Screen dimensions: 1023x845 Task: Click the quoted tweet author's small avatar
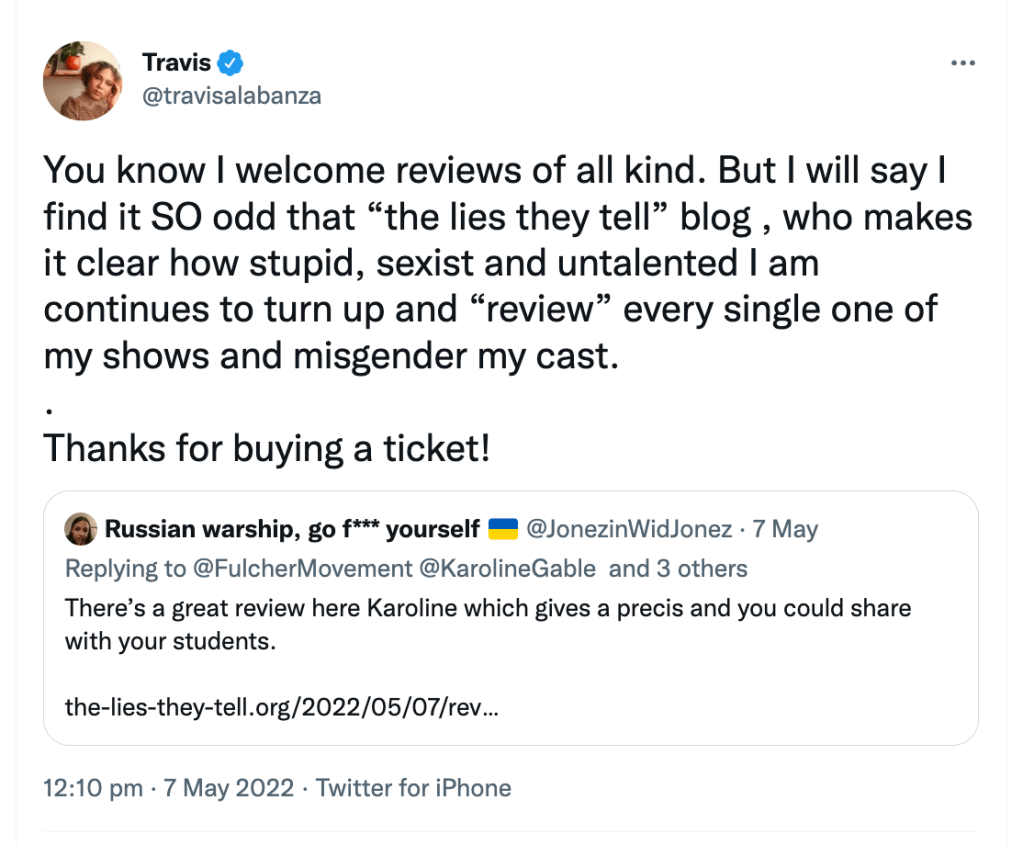(81, 529)
